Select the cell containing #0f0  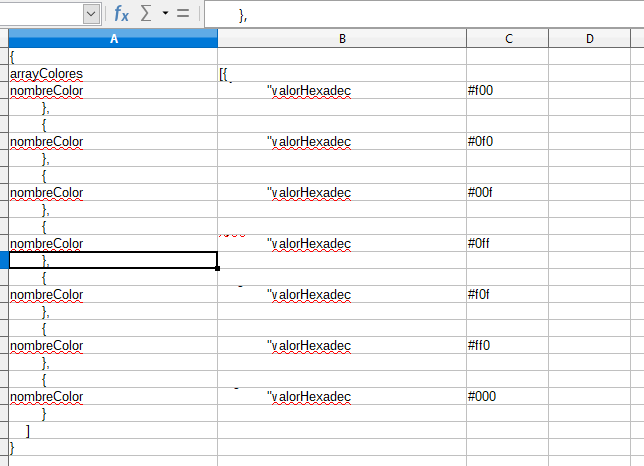pos(508,142)
